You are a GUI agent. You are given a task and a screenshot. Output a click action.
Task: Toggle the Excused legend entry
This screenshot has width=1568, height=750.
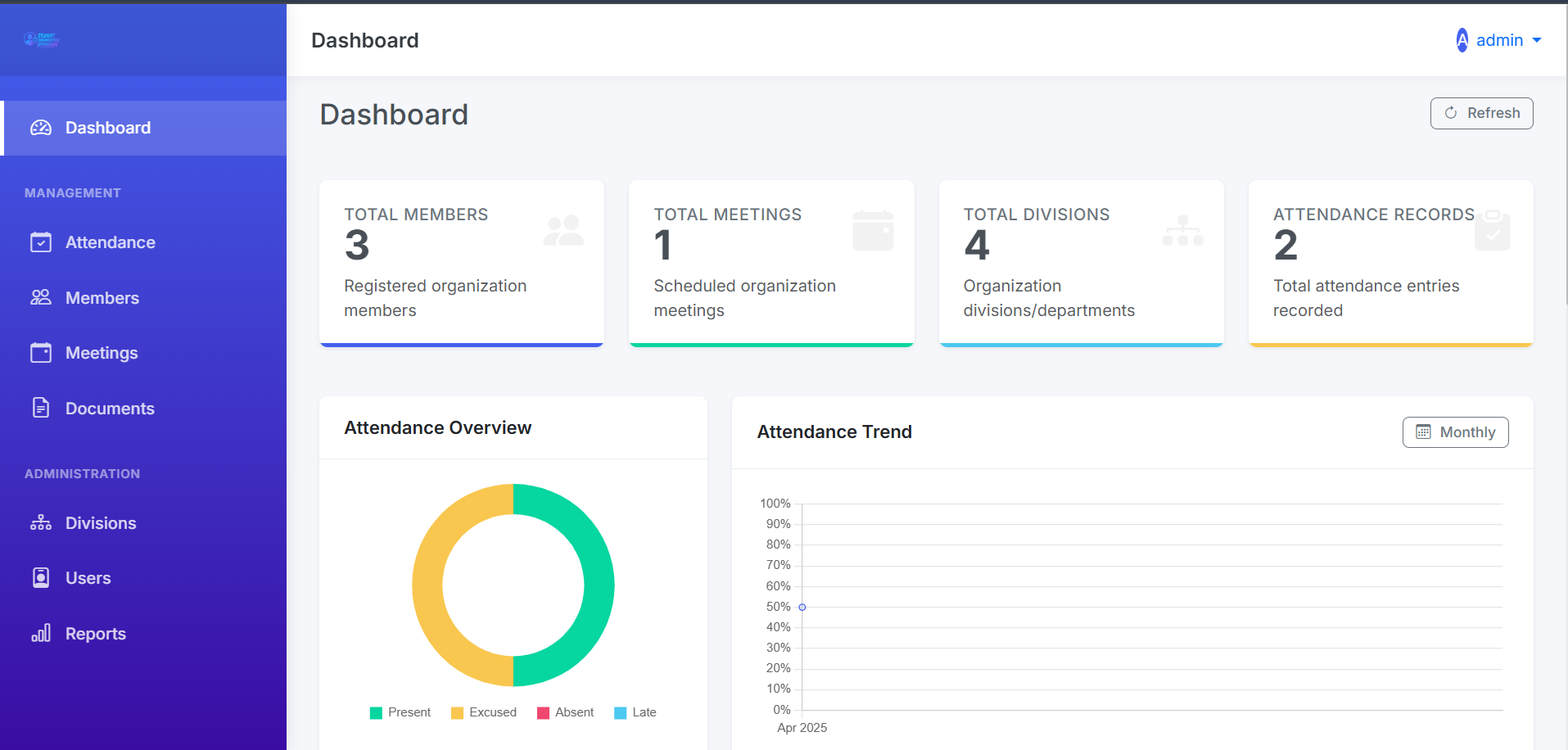point(483,712)
